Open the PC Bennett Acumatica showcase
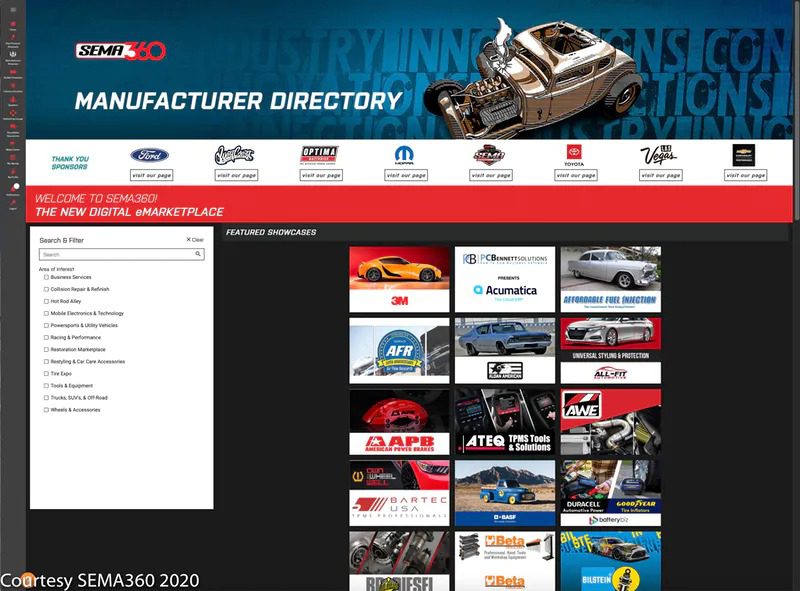Screen dimensions: 800x591 pyautogui.click(x=505, y=279)
